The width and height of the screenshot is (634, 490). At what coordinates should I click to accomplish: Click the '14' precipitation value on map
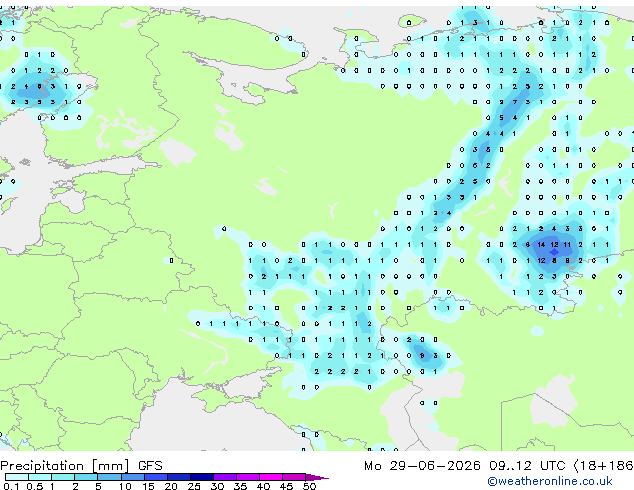[x=541, y=245]
